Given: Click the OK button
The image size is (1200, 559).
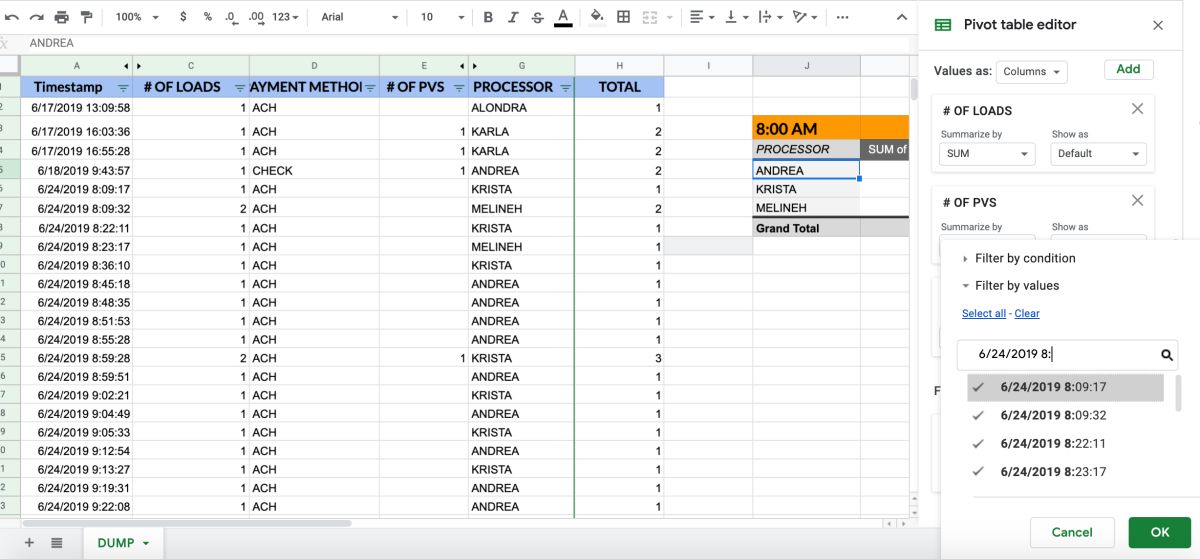Looking at the screenshot, I should [x=1159, y=532].
